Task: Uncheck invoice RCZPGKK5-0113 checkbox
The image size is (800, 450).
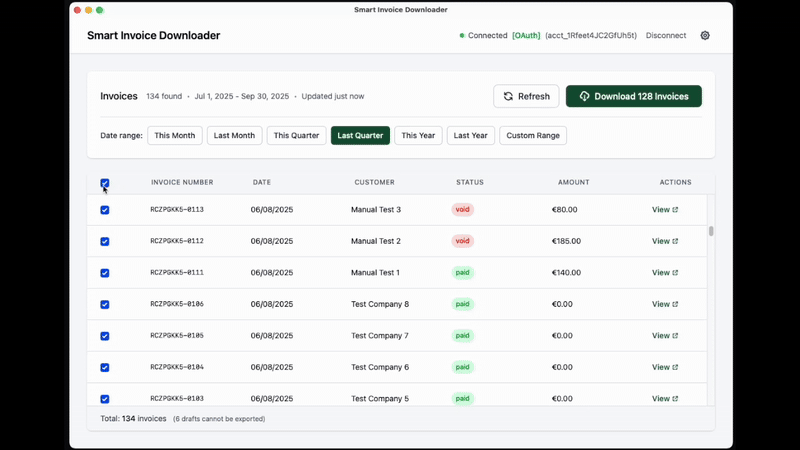Action: pyautogui.click(x=105, y=210)
